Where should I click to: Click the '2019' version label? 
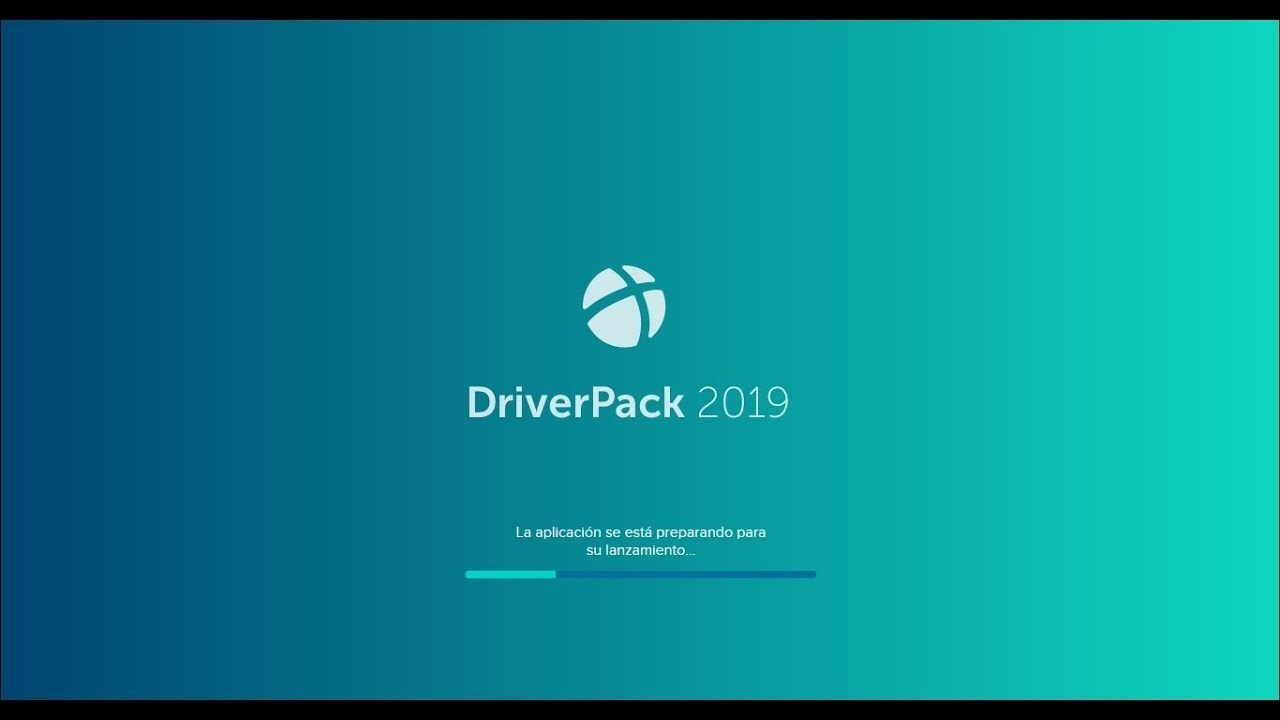pos(743,401)
